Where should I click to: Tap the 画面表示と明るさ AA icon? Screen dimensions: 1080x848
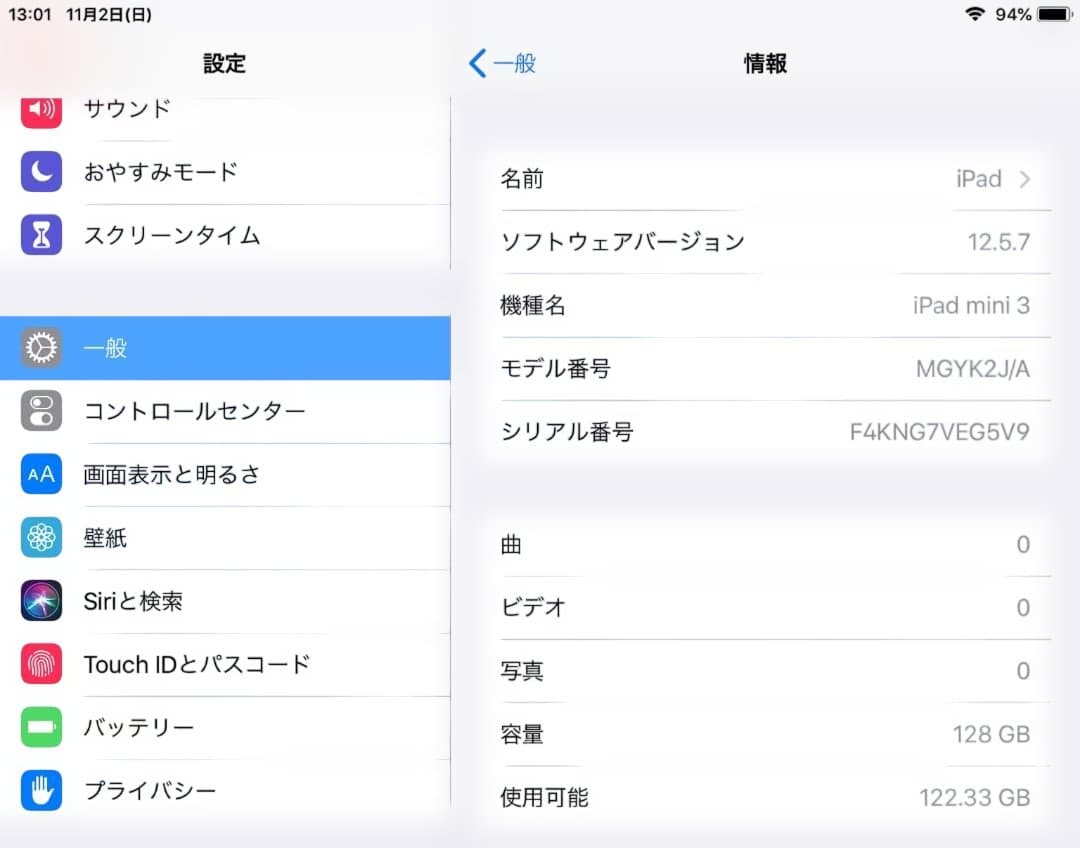click(x=40, y=475)
